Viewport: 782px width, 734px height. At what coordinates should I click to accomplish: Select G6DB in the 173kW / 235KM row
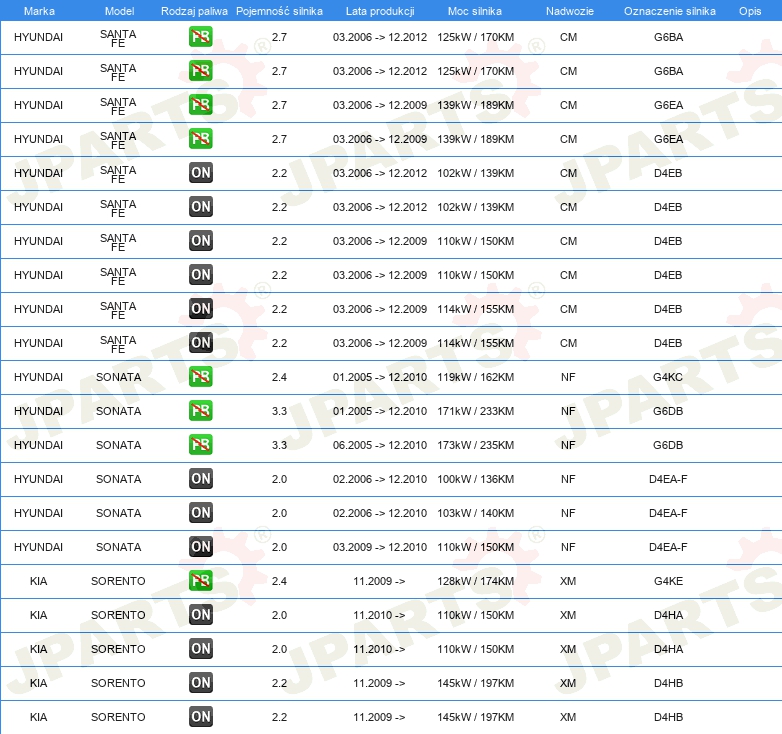pyautogui.click(x=668, y=445)
